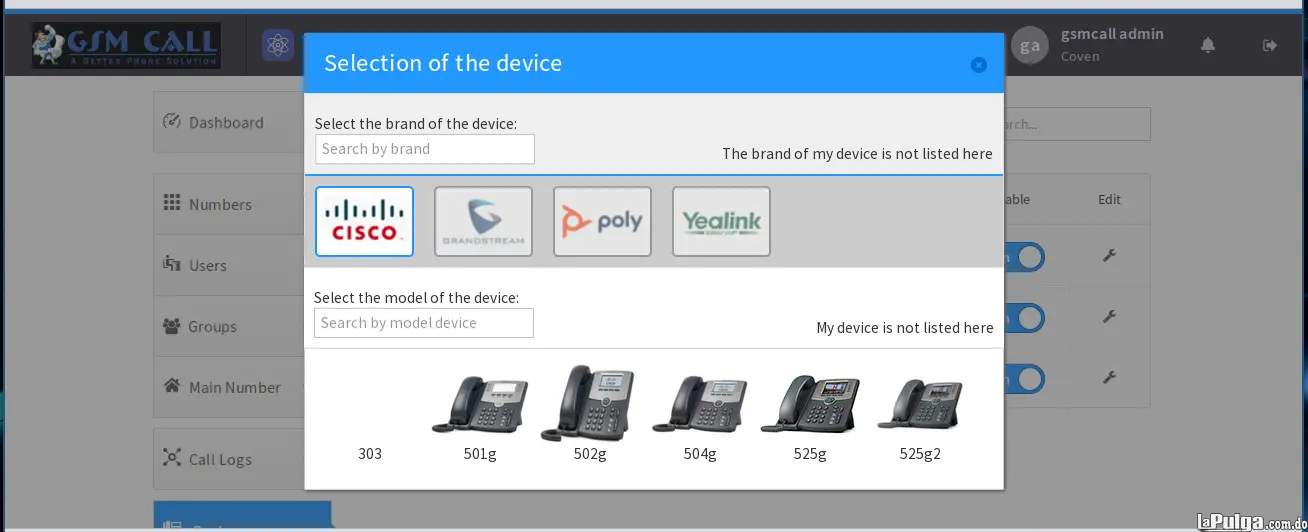
Task: Click the second row edit wrench icon
Action: tap(1108, 317)
